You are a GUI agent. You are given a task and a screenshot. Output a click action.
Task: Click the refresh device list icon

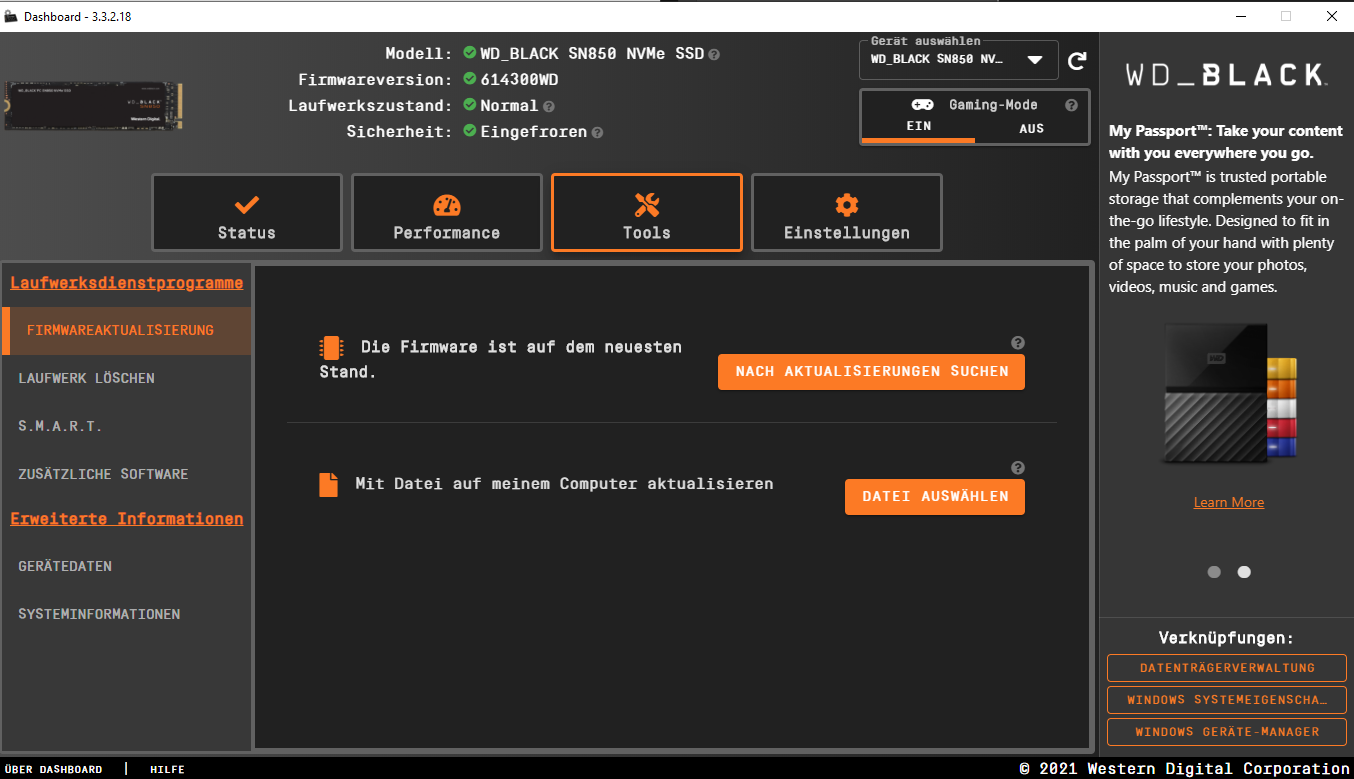point(1077,61)
